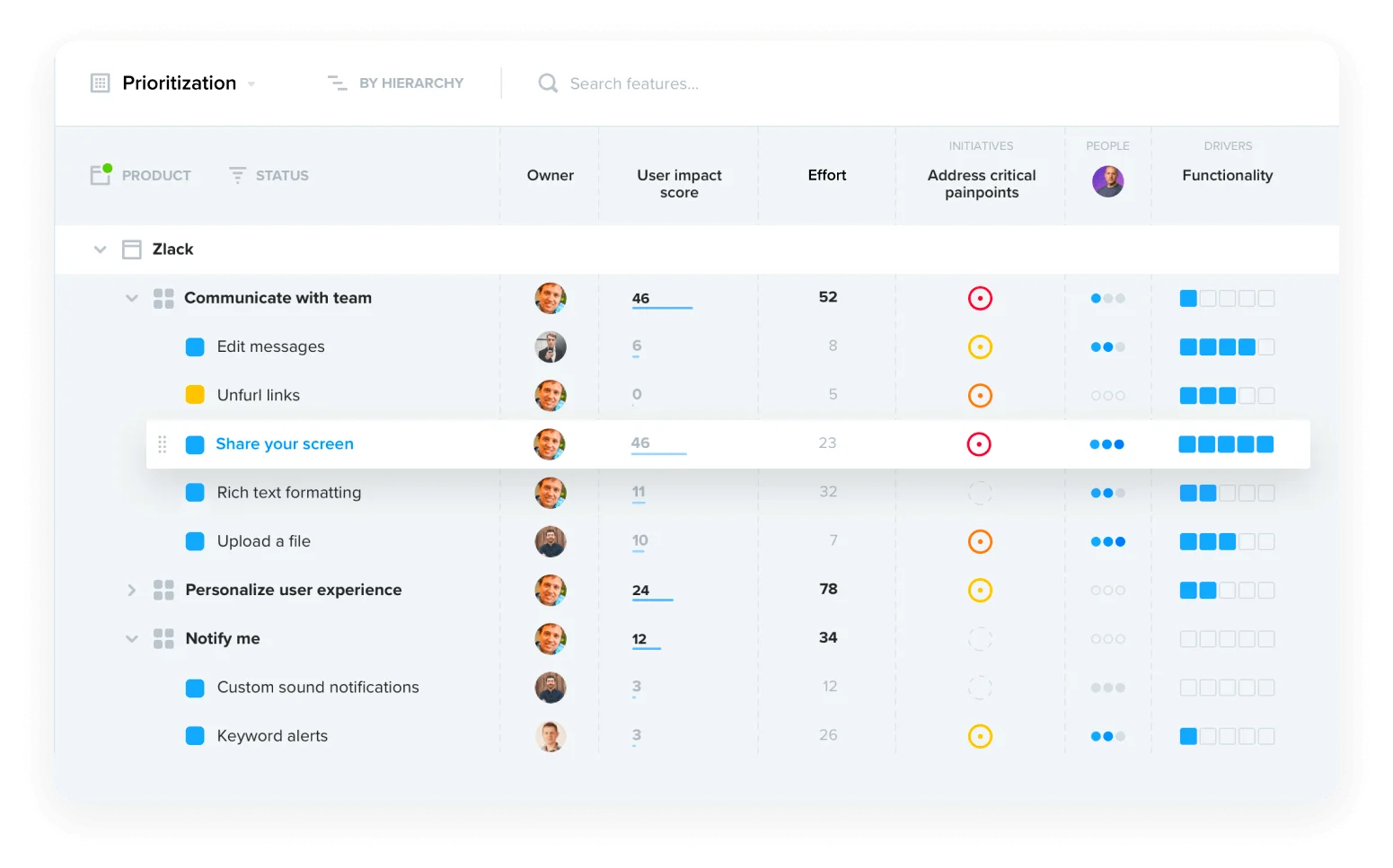Image resolution: width=1393 pixels, height=868 pixels.
Task: Click the People column avatar header
Action: pos(1108,181)
